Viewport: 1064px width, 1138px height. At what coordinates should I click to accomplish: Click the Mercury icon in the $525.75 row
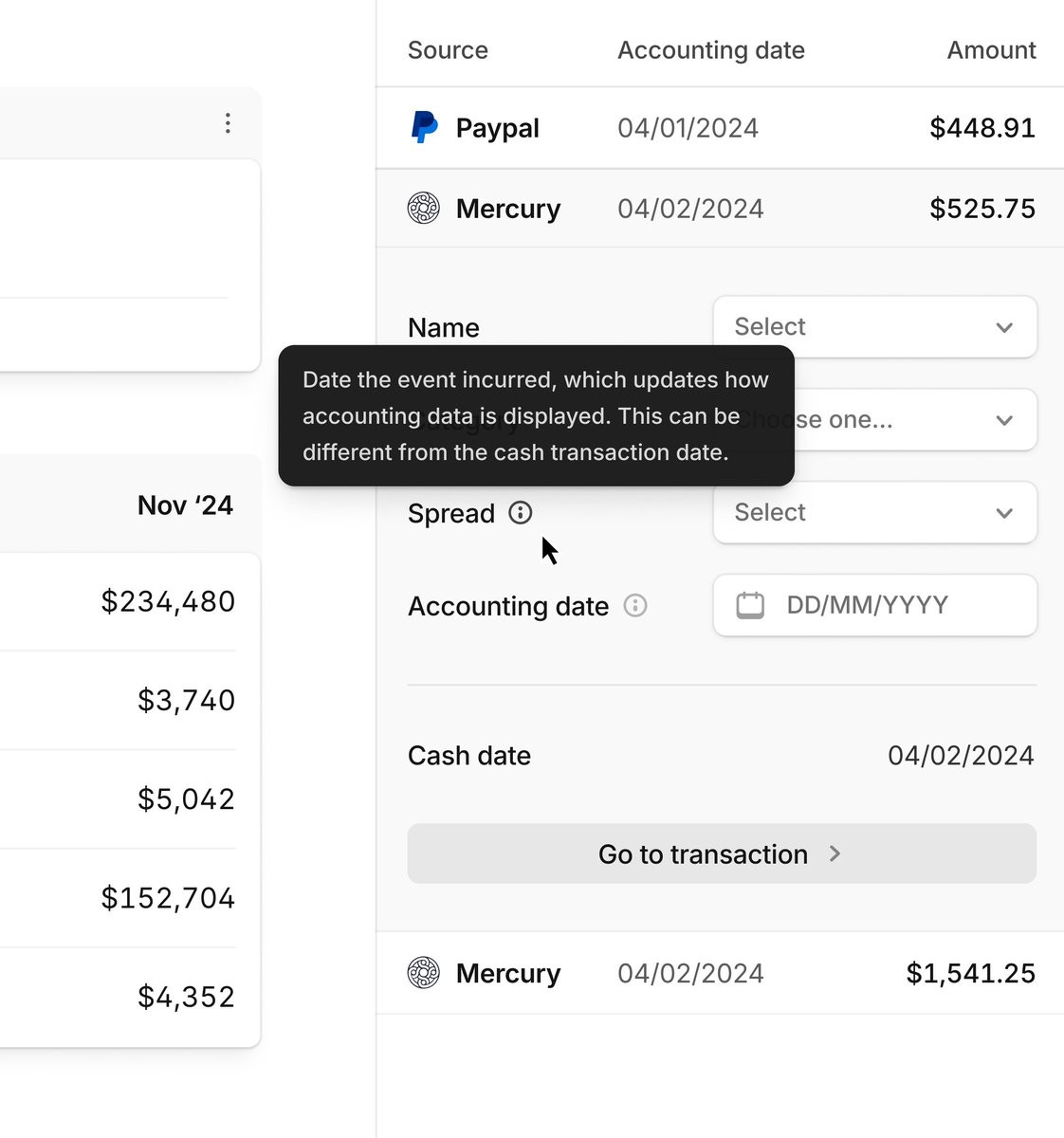424,208
